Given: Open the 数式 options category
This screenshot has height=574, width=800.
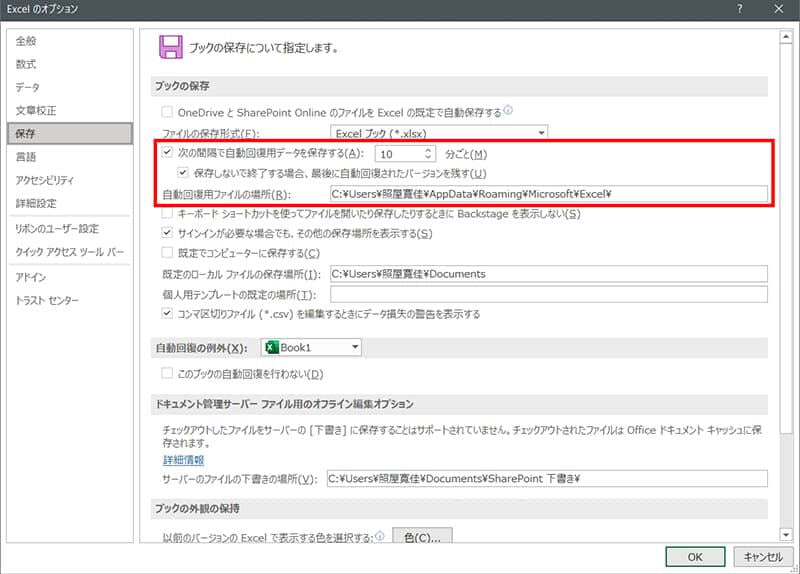Looking at the screenshot, I should pos(26,64).
